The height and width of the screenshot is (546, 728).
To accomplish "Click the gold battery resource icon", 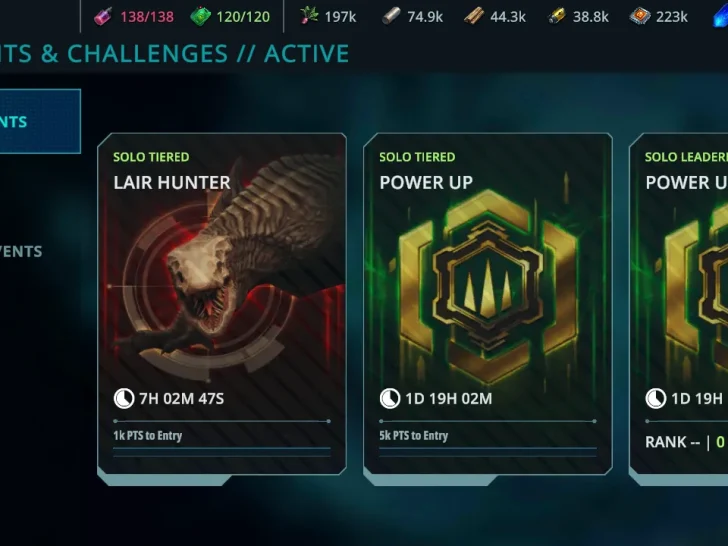I will (557, 17).
